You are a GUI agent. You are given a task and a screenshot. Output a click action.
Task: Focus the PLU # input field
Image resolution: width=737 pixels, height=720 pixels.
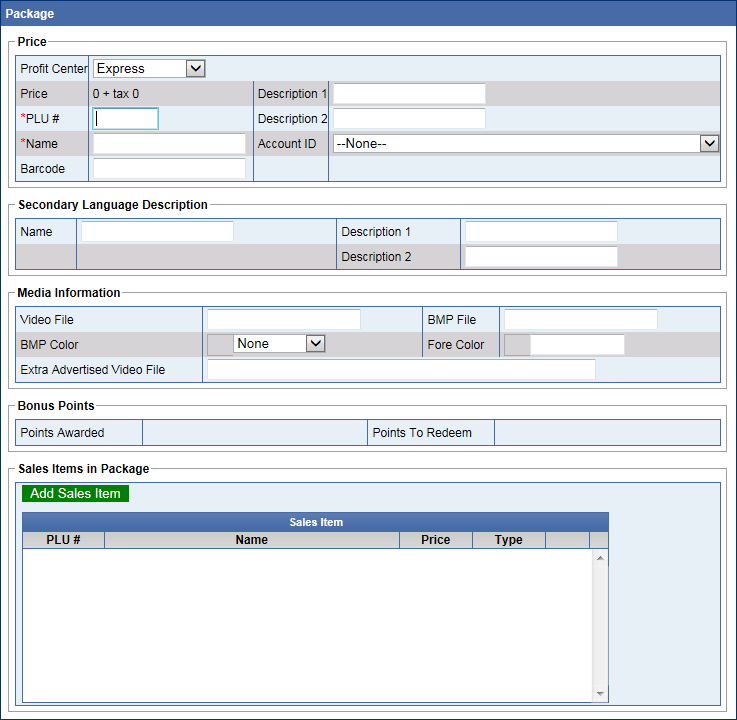pos(126,119)
